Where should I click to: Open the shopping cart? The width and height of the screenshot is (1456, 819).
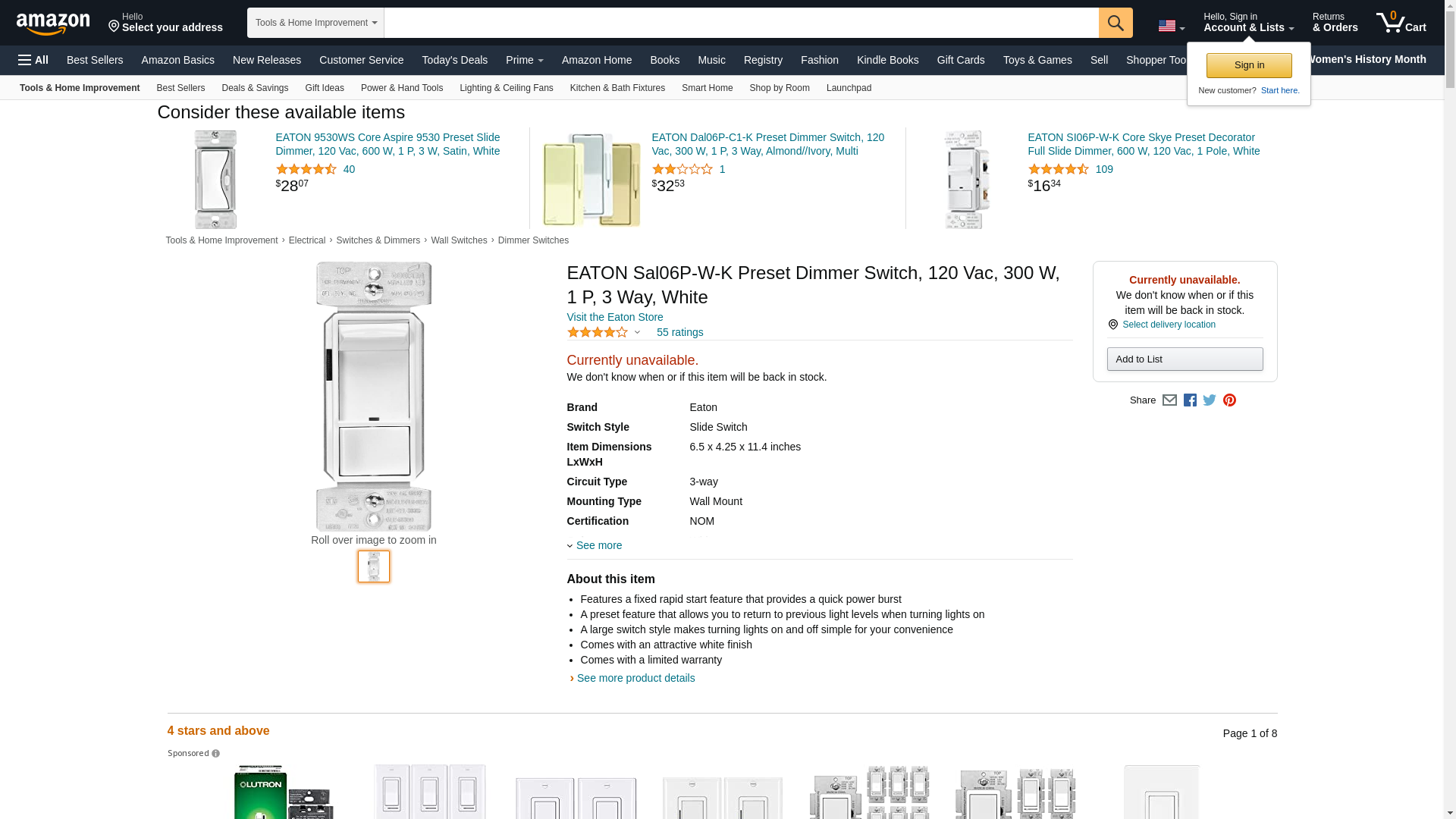click(1401, 23)
